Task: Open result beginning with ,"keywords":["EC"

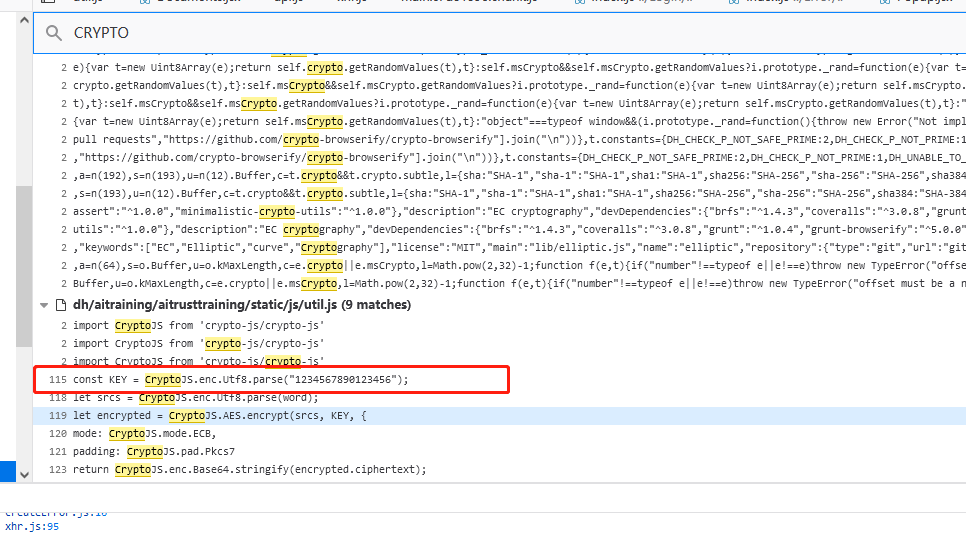Action: [x=400, y=248]
